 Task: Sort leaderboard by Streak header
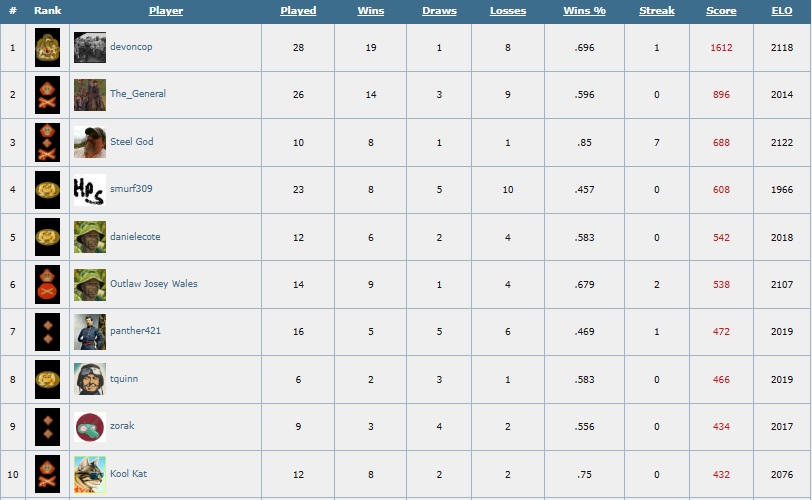[657, 11]
